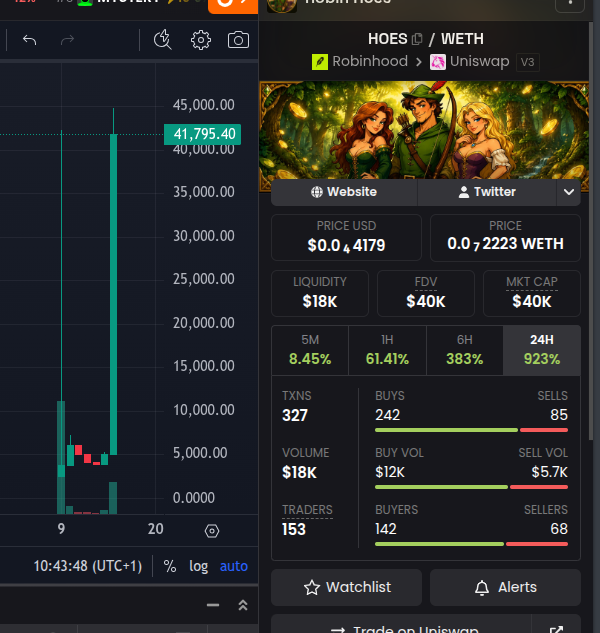600x633 pixels.
Task: Set price Alerts for pair
Action: pyautogui.click(x=505, y=587)
